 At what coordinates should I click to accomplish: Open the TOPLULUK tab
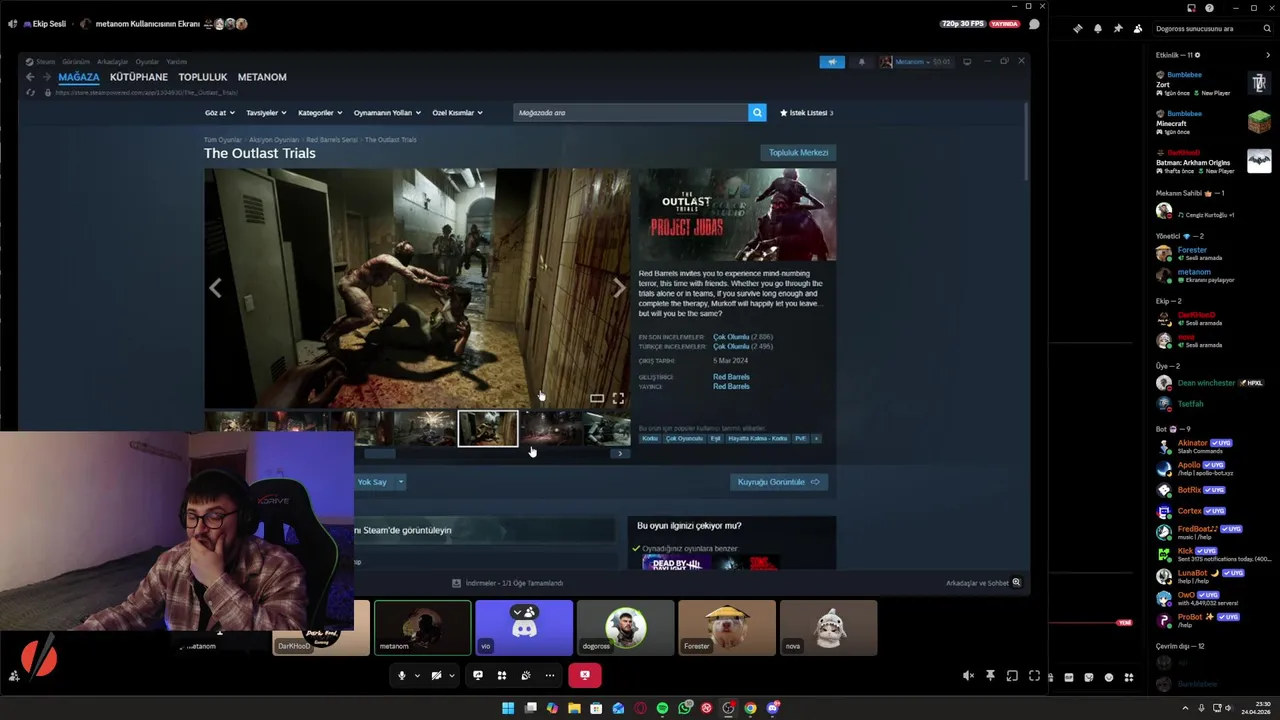pos(203,77)
